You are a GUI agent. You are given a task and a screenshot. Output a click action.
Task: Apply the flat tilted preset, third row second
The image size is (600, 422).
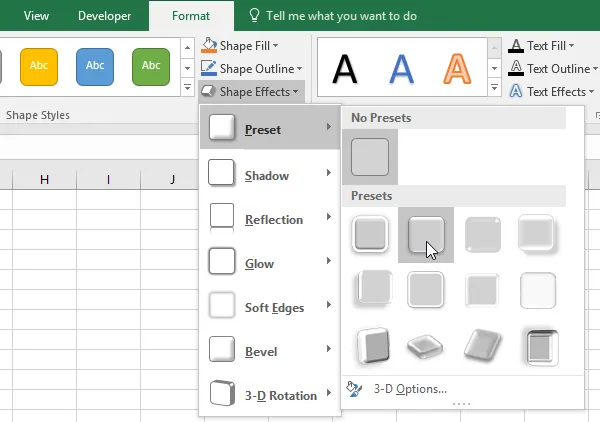[425, 346]
